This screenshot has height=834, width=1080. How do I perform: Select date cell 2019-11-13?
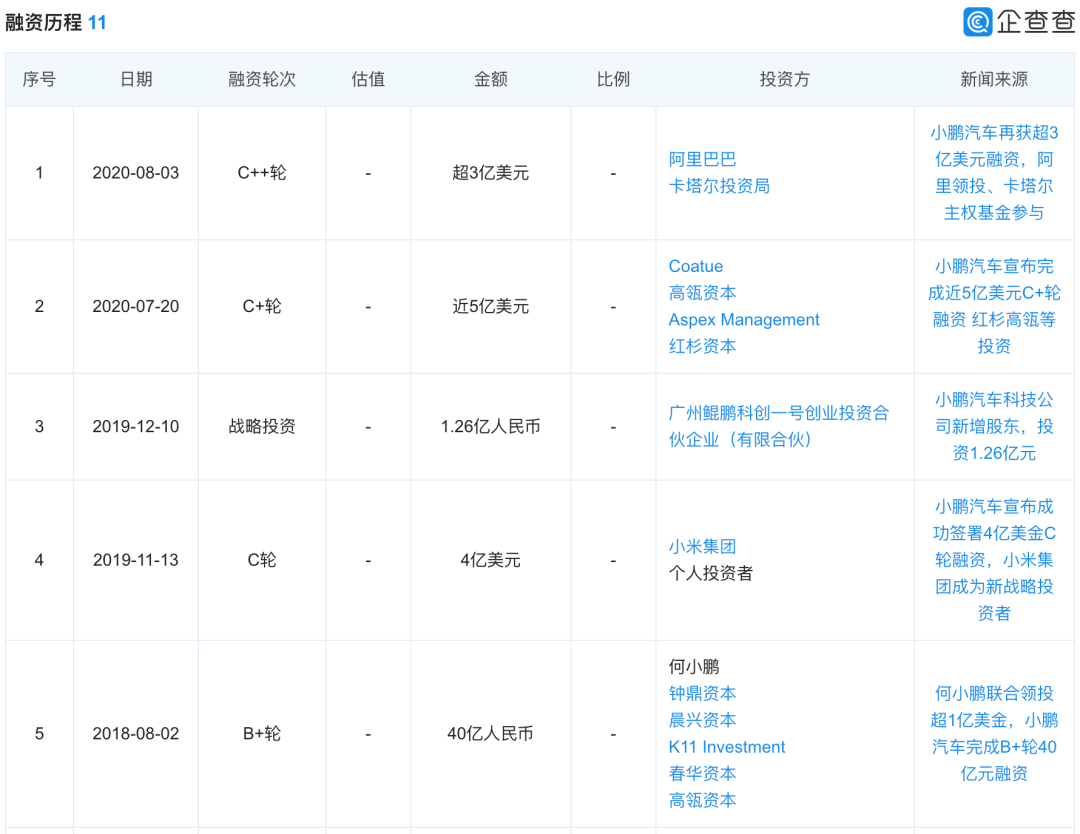[136, 560]
